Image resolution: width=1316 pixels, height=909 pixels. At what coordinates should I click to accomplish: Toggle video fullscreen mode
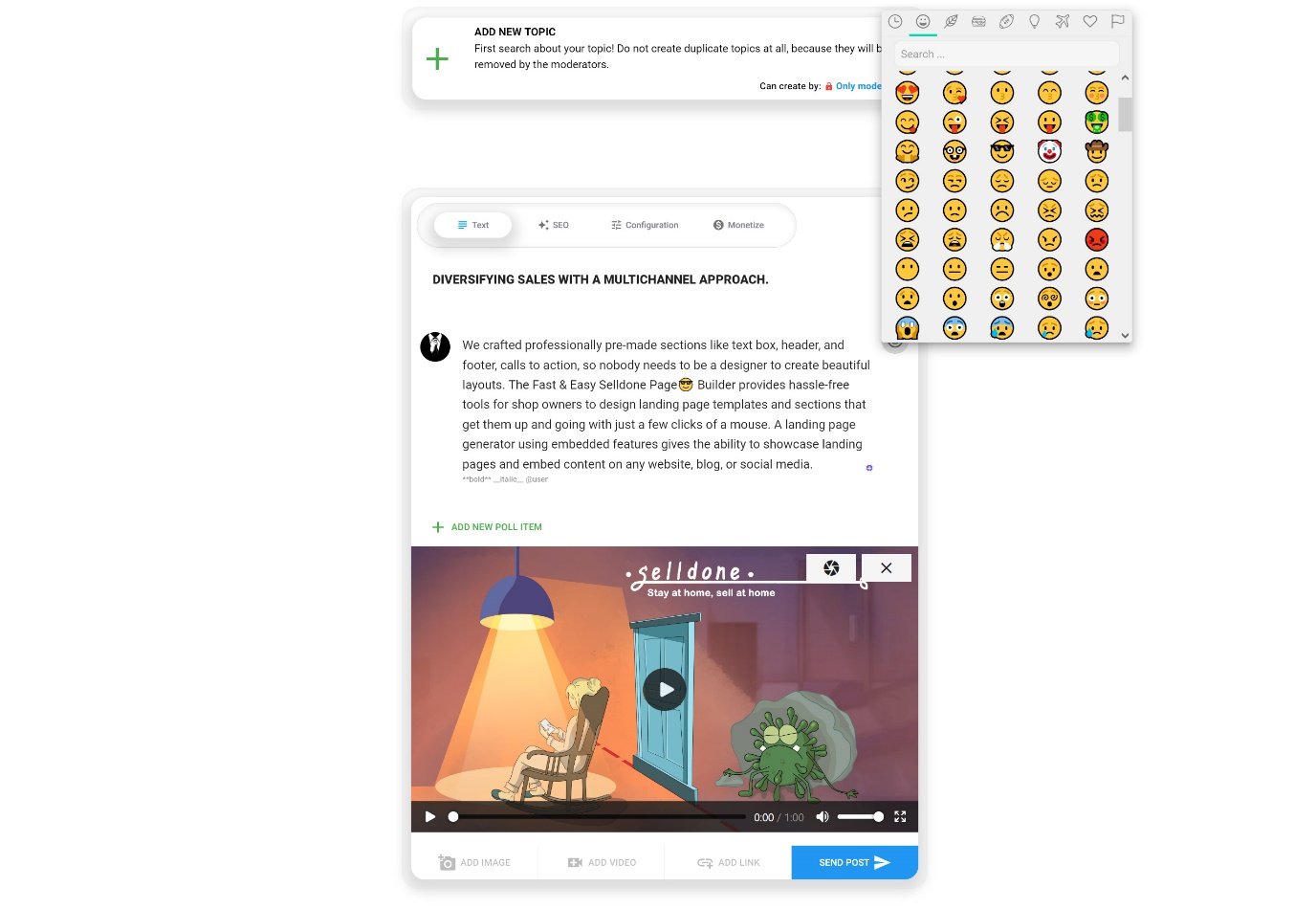900,817
